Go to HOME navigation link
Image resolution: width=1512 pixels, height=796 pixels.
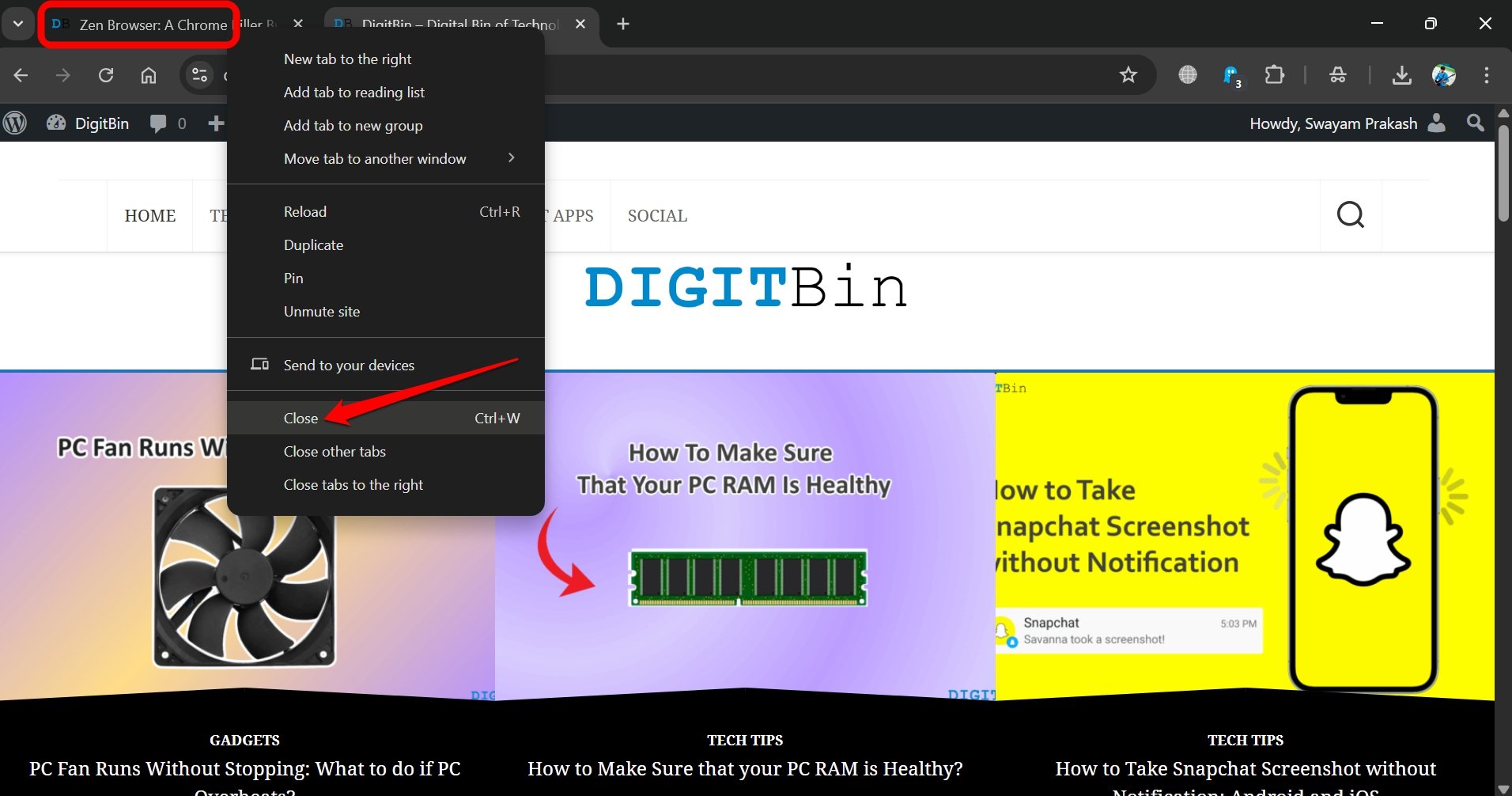tap(150, 216)
